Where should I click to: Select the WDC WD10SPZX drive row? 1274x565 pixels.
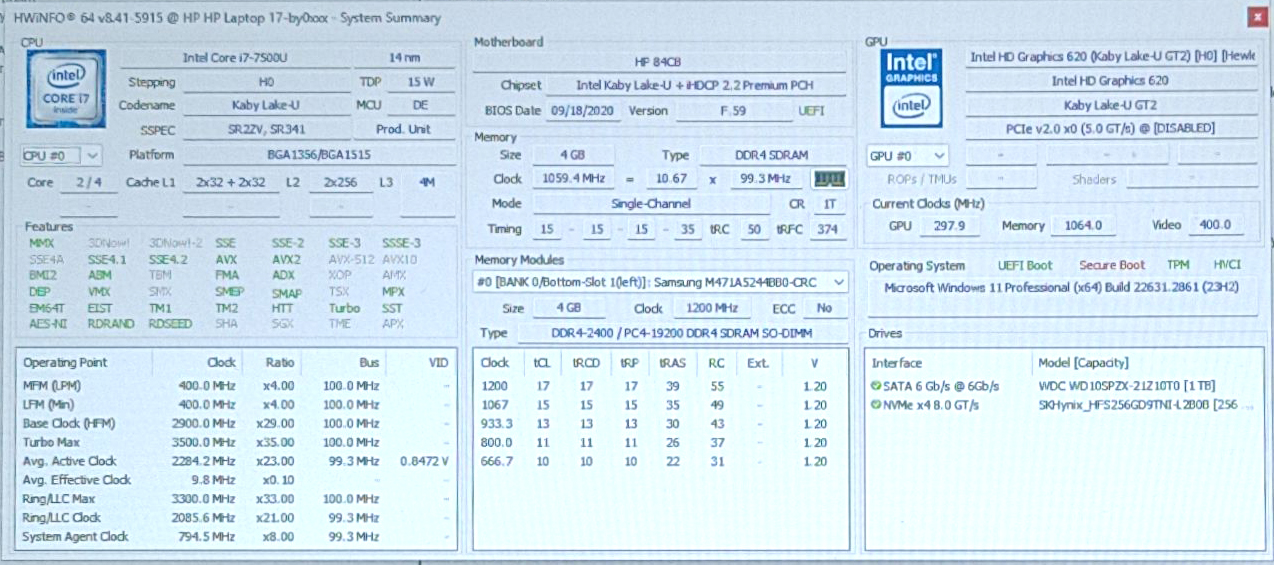1062,386
